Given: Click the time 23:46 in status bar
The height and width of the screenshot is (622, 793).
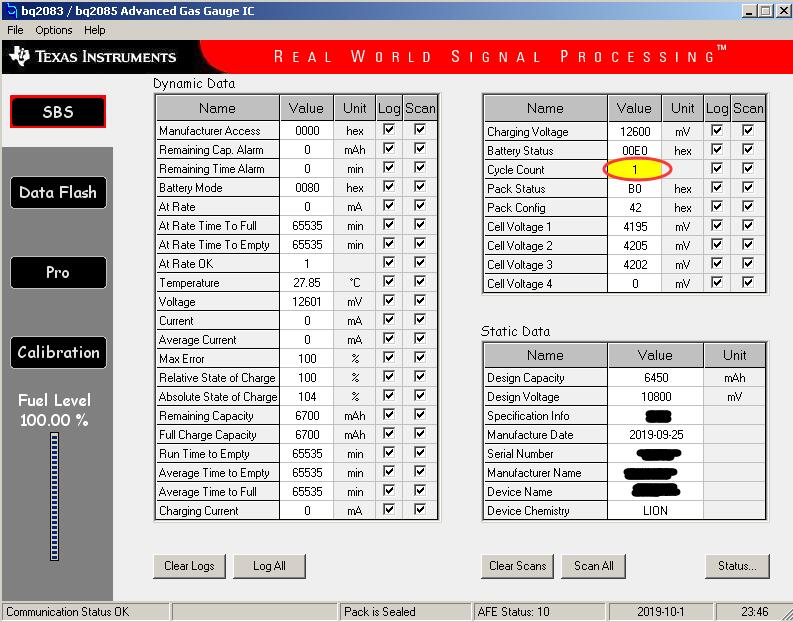Looking at the screenshot, I should click(x=754, y=612).
